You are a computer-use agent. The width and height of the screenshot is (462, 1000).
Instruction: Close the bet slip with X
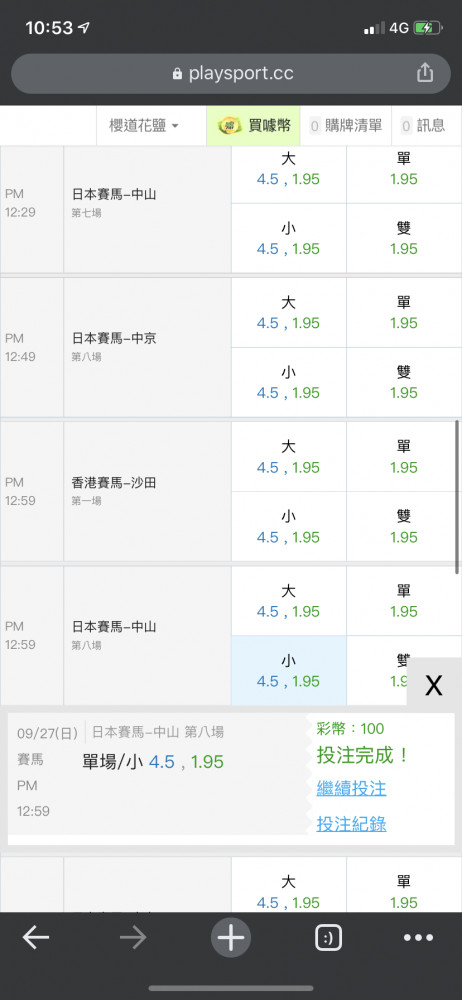[x=434, y=685]
